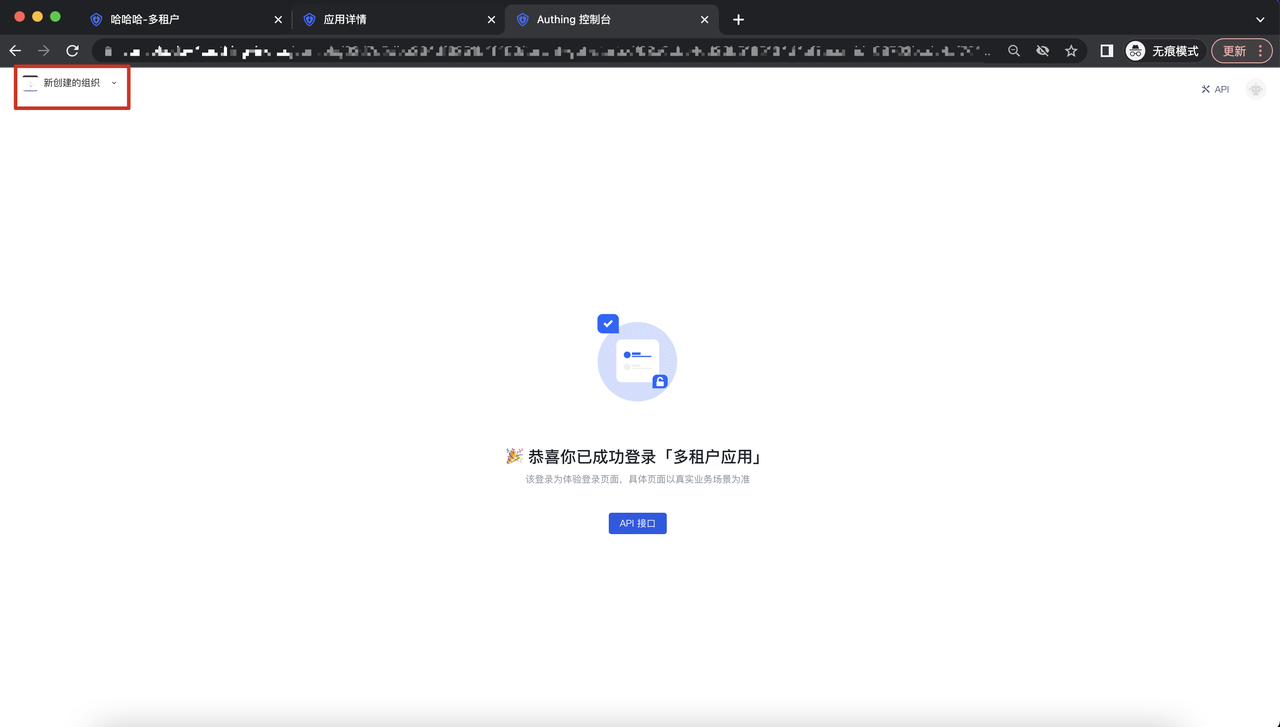Go back to the previous page

(x=15, y=51)
